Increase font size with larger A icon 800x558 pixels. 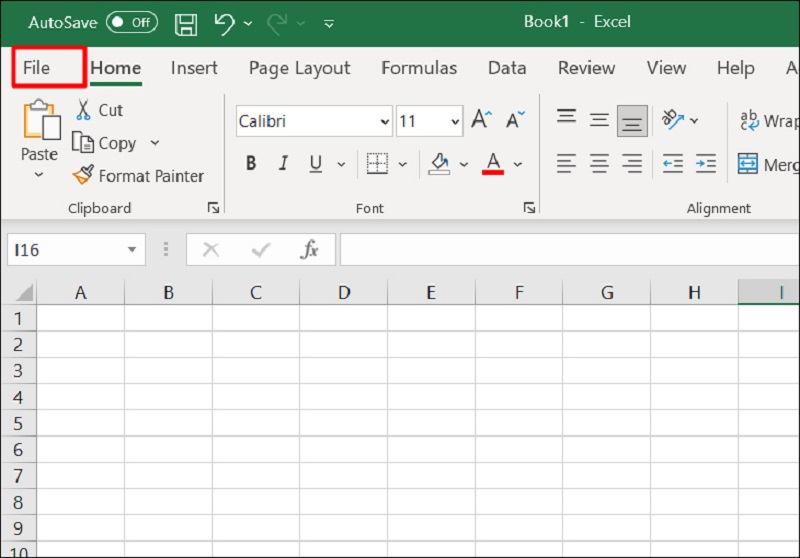(481, 121)
